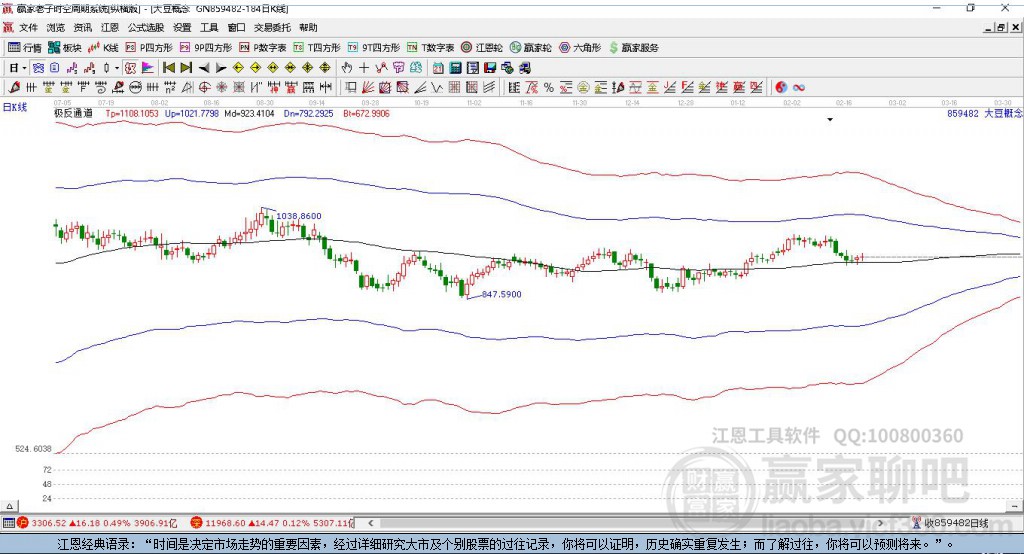Screen dimensions: 1024x554
Task: Open the 文件 menu
Action: click(x=28, y=27)
